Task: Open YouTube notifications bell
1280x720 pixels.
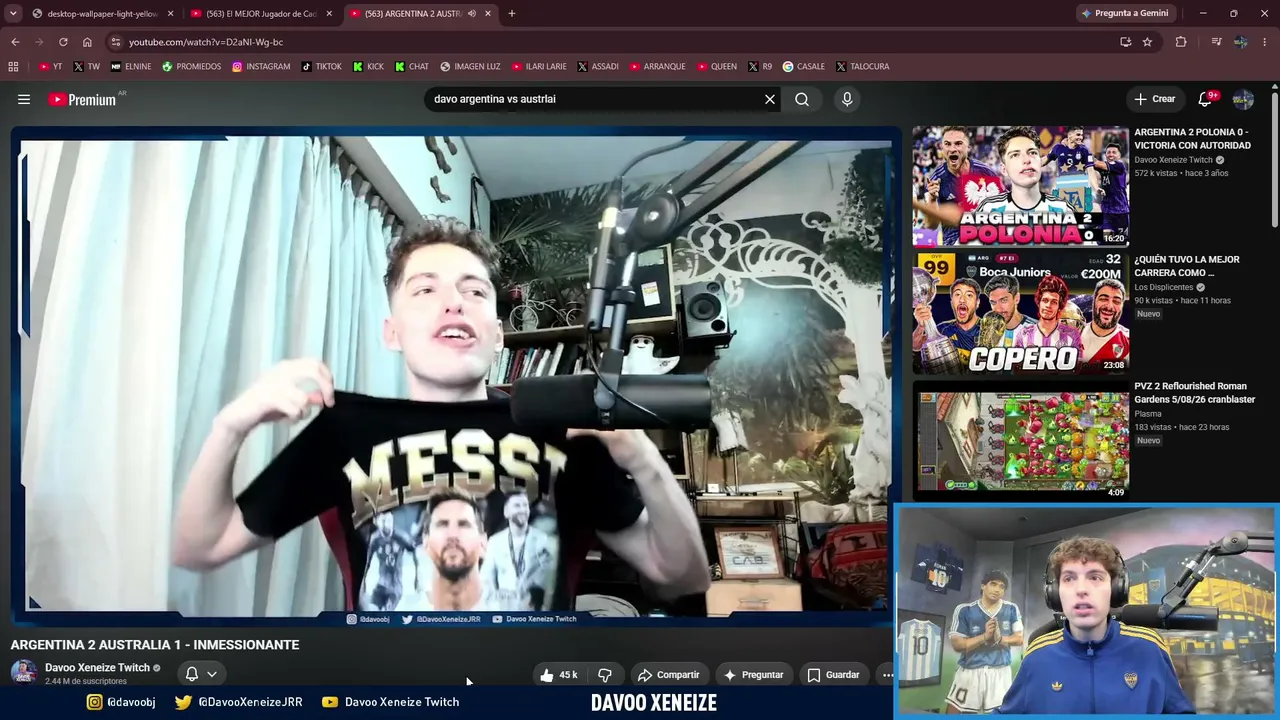Action: (1205, 99)
